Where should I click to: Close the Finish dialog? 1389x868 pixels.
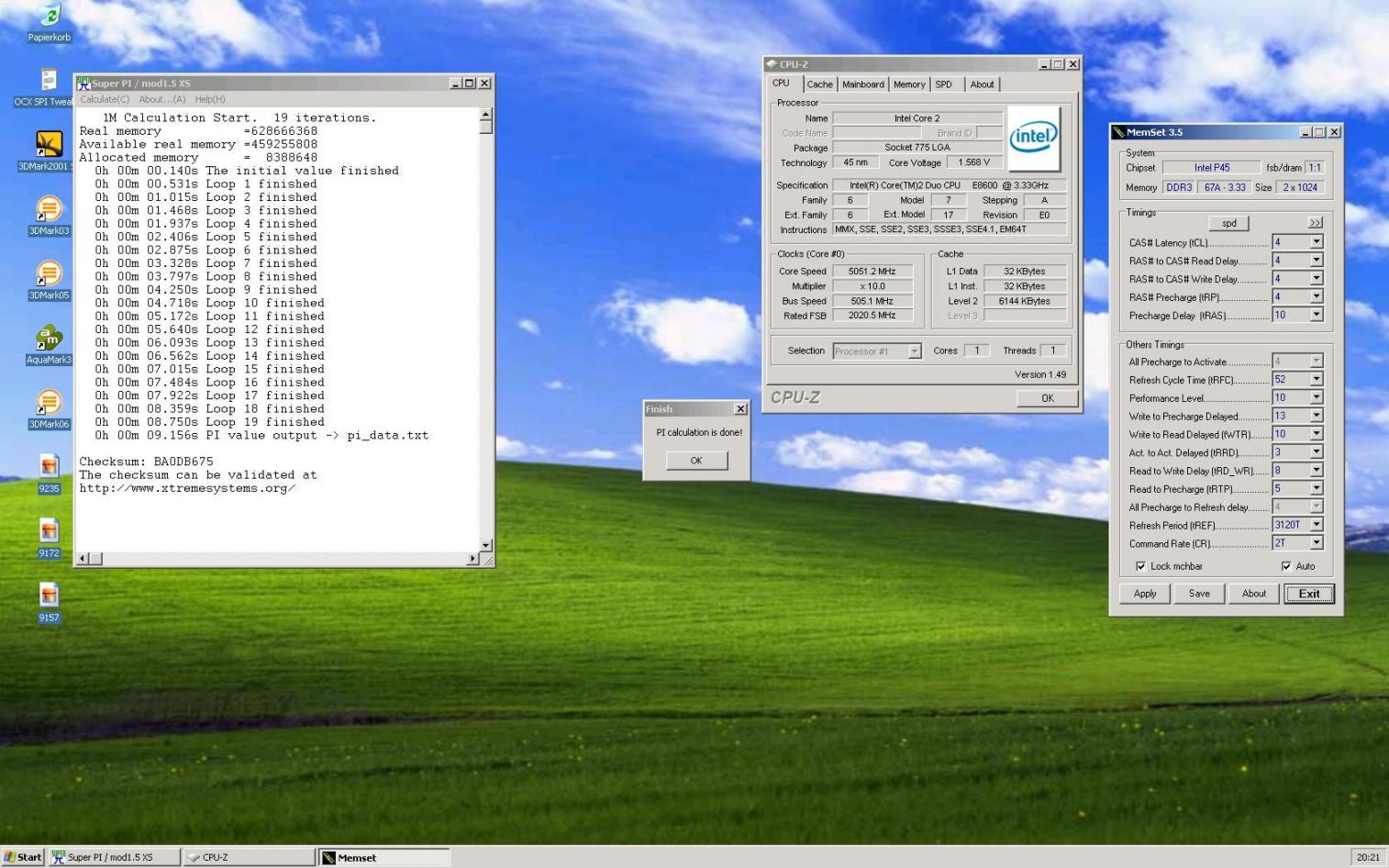pyautogui.click(x=740, y=409)
